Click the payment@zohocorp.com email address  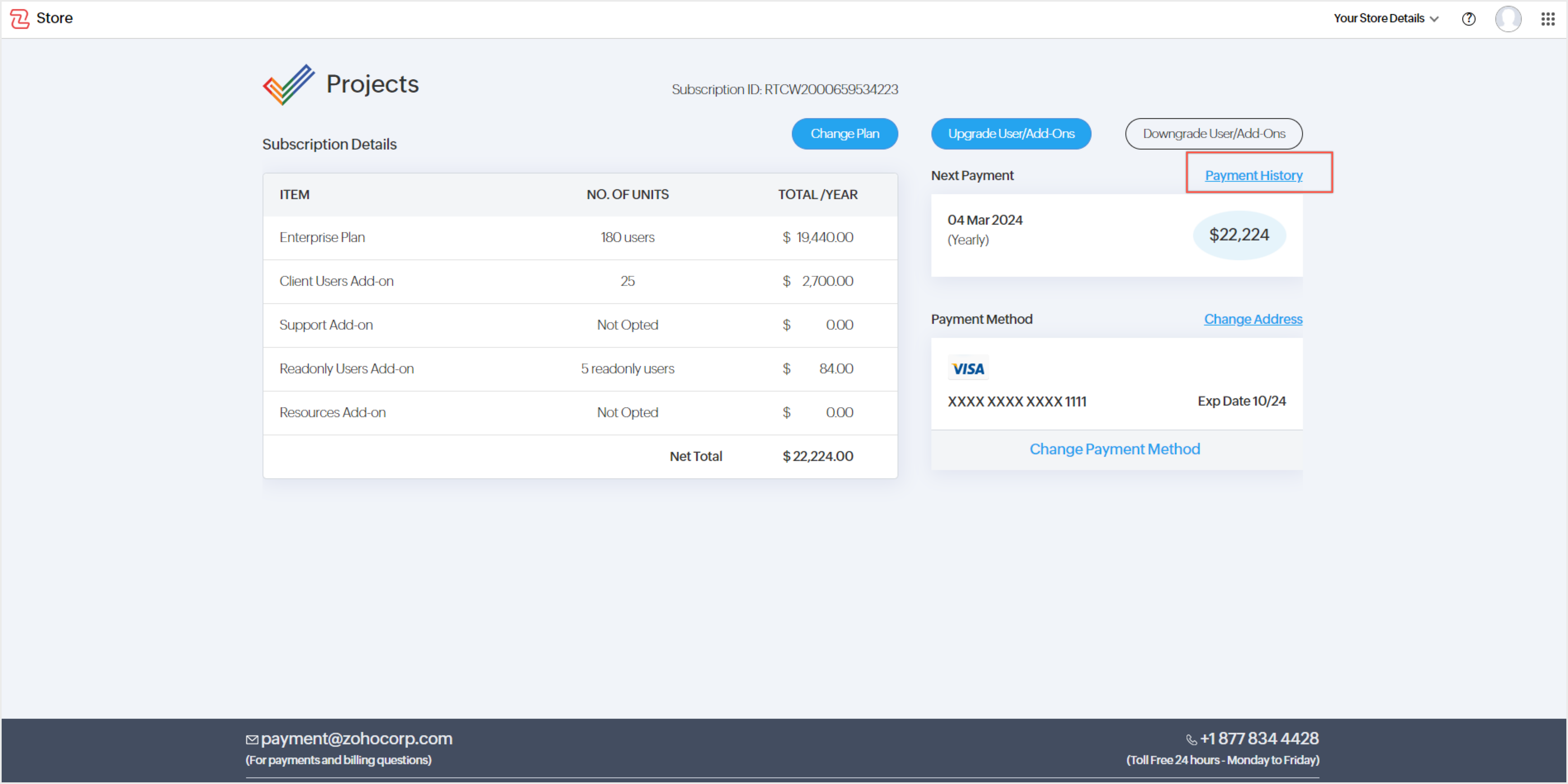[x=356, y=738]
